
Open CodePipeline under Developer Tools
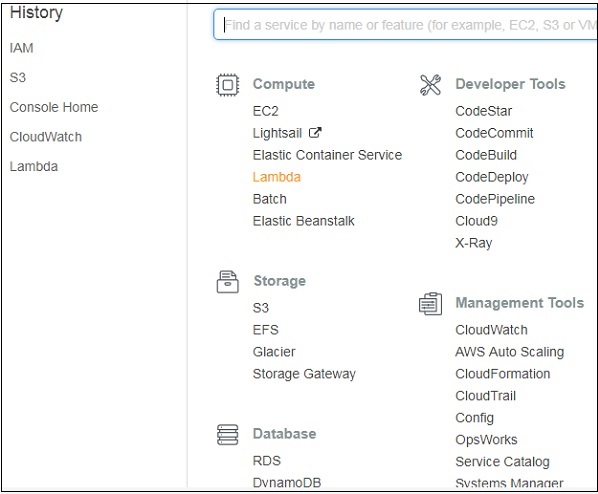point(495,199)
